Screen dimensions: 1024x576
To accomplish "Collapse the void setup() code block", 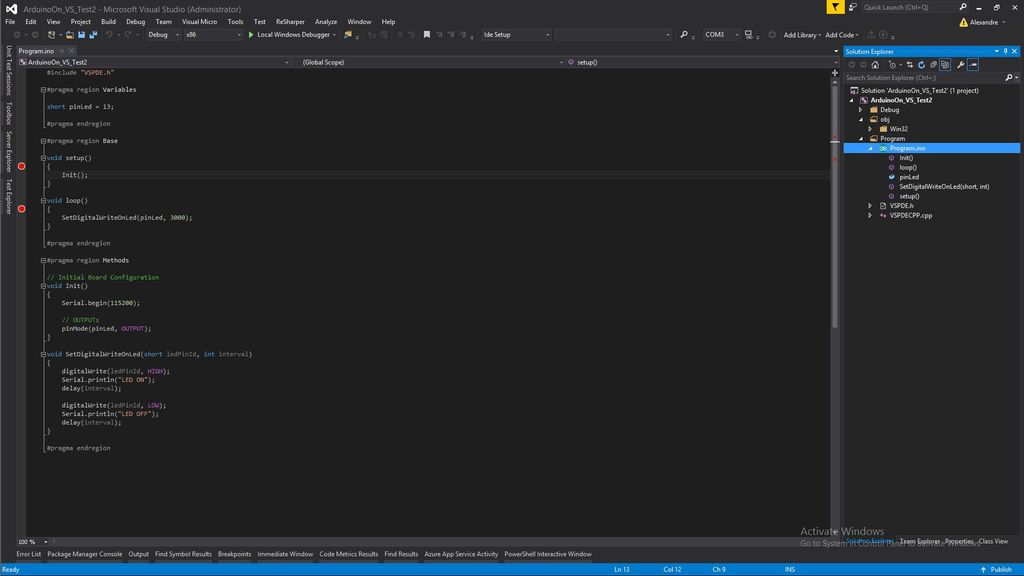I will [43, 158].
